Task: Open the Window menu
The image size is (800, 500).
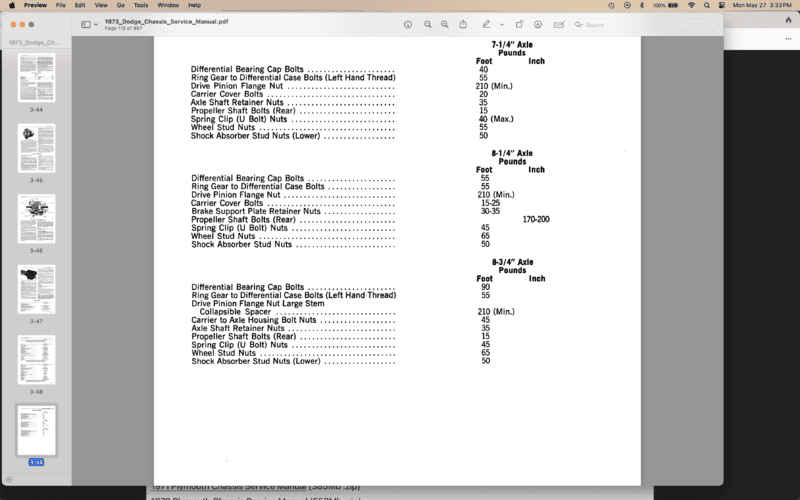Action: pyautogui.click(x=168, y=5)
